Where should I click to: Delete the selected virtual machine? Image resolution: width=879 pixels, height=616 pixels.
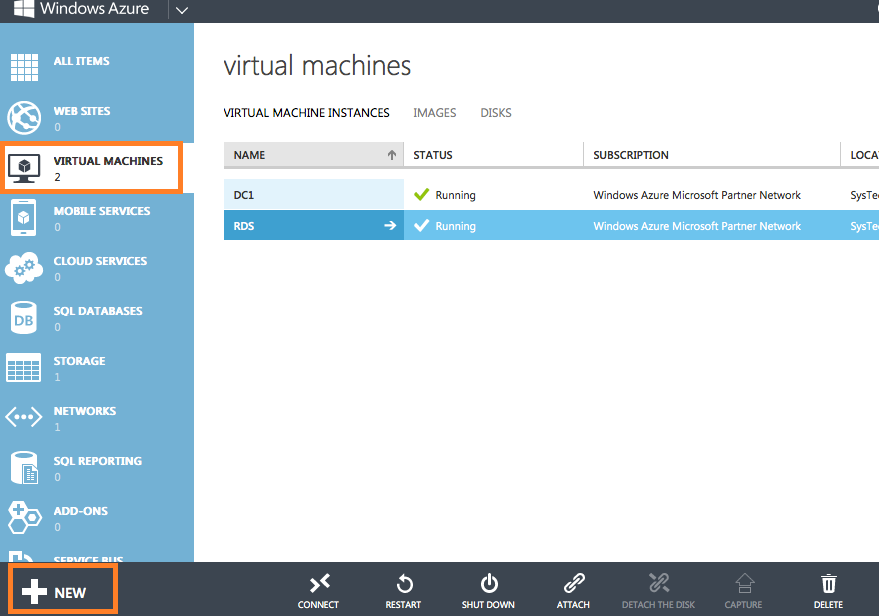pyautogui.click(x=829, y=591)
